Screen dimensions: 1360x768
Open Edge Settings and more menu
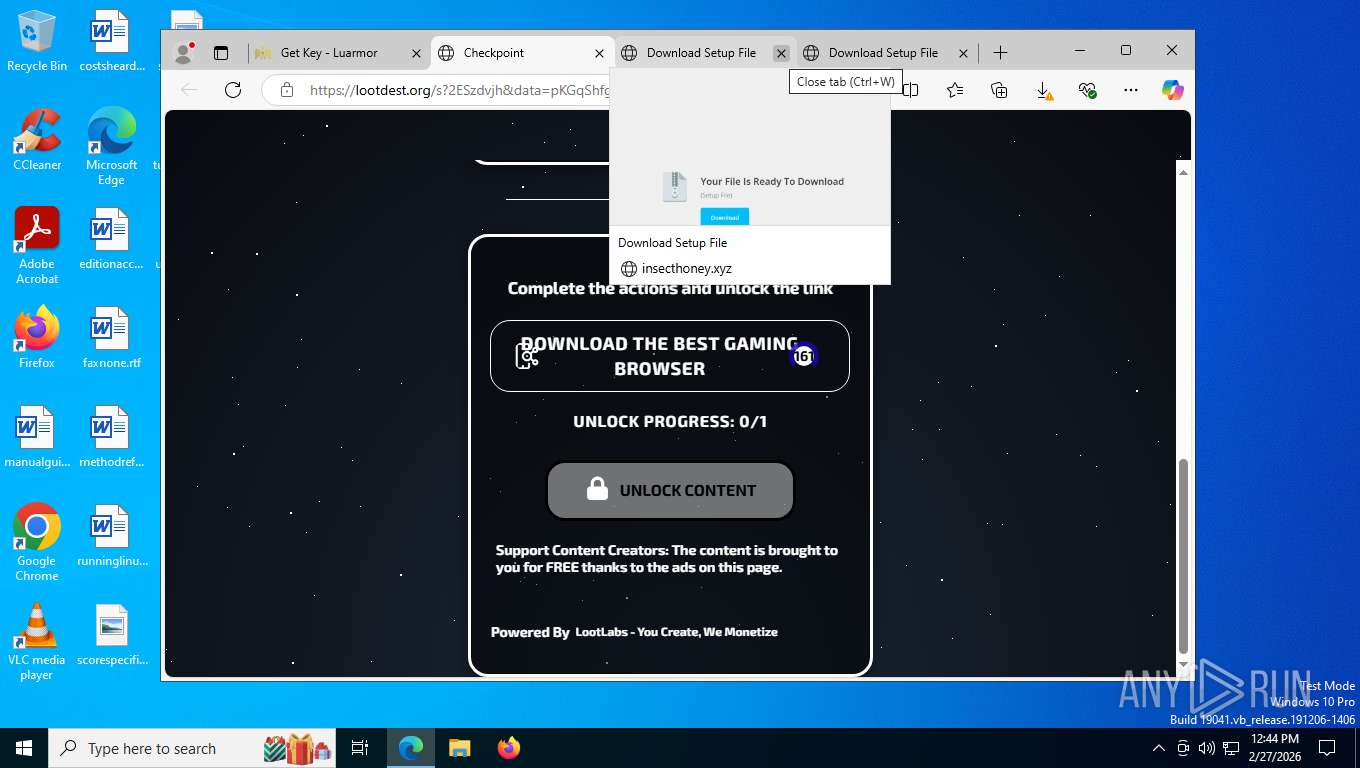[1131, 90]
